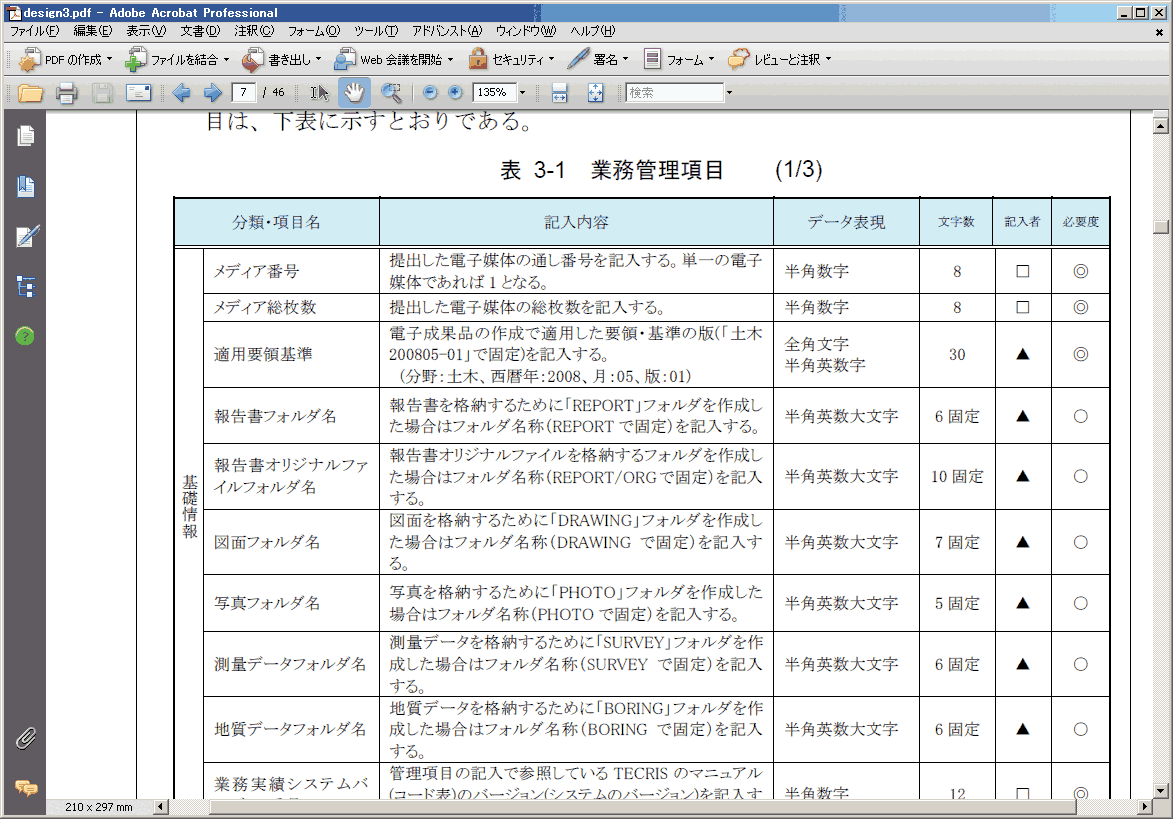Open the ウィンドウ(W) menu

click(x=526, y=31)
